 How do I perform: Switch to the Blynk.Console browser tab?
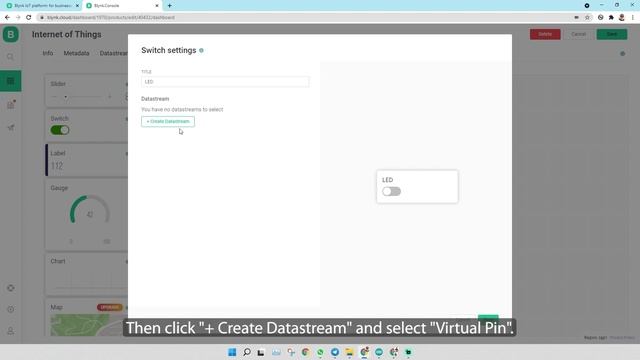coord(122,6)
